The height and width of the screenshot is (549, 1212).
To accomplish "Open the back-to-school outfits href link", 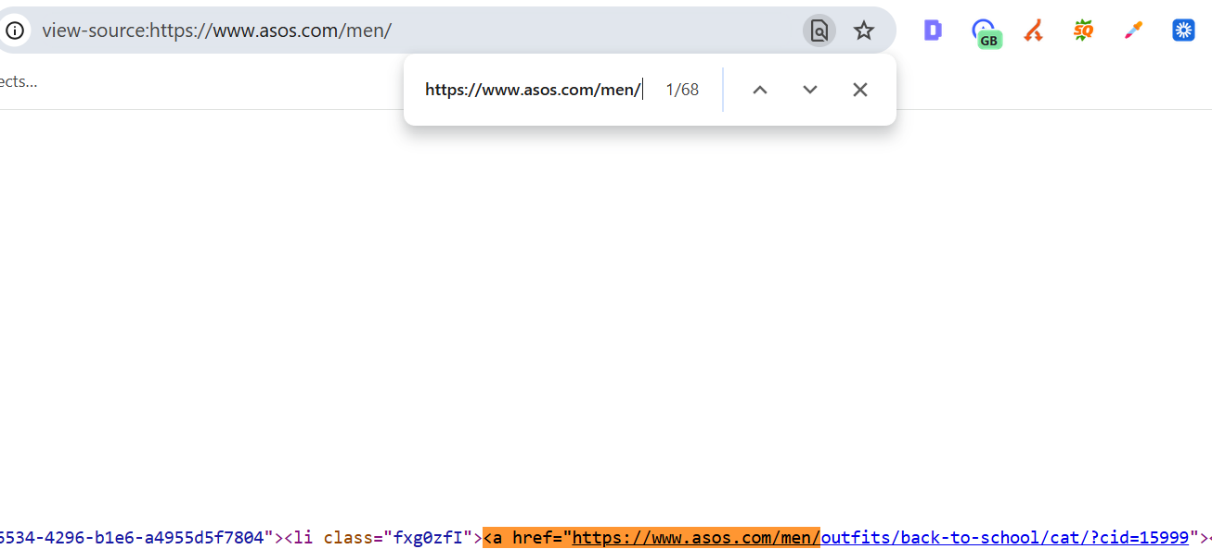I will tap(880, 538).
